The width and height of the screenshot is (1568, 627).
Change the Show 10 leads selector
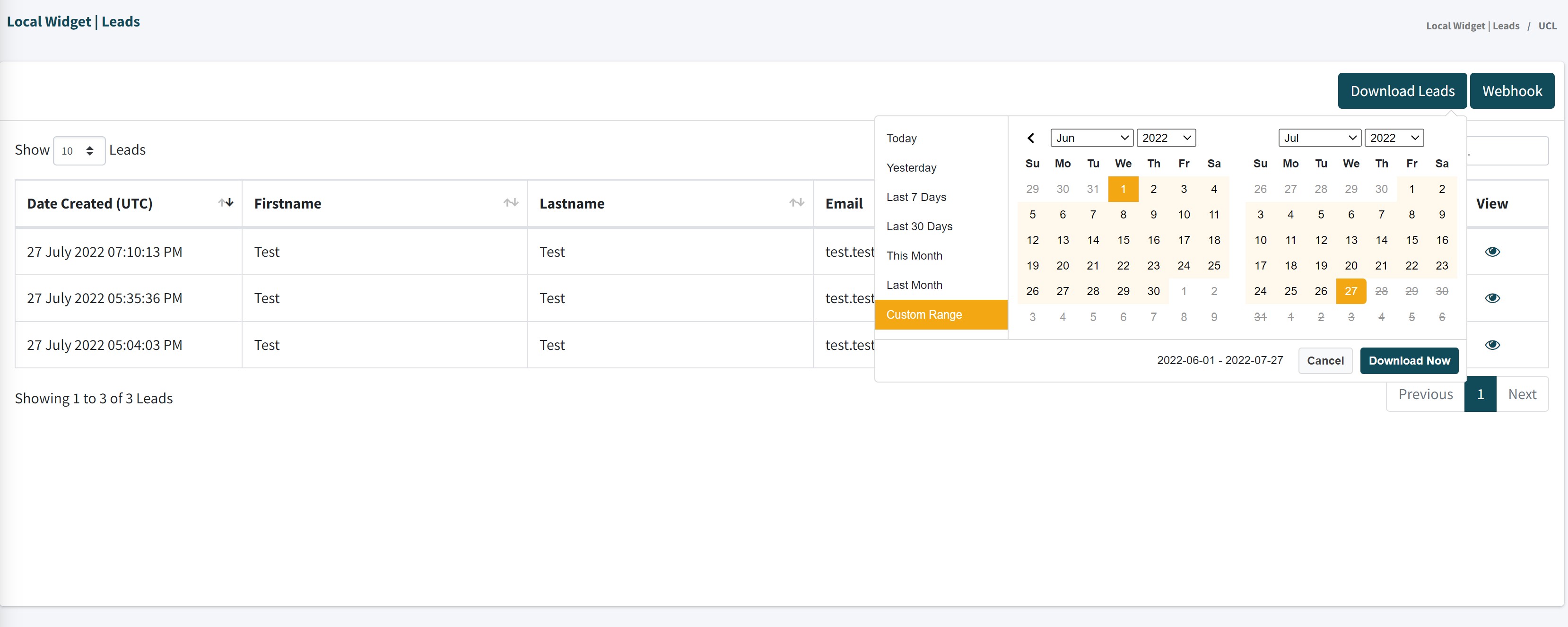[x=79, y=150]
